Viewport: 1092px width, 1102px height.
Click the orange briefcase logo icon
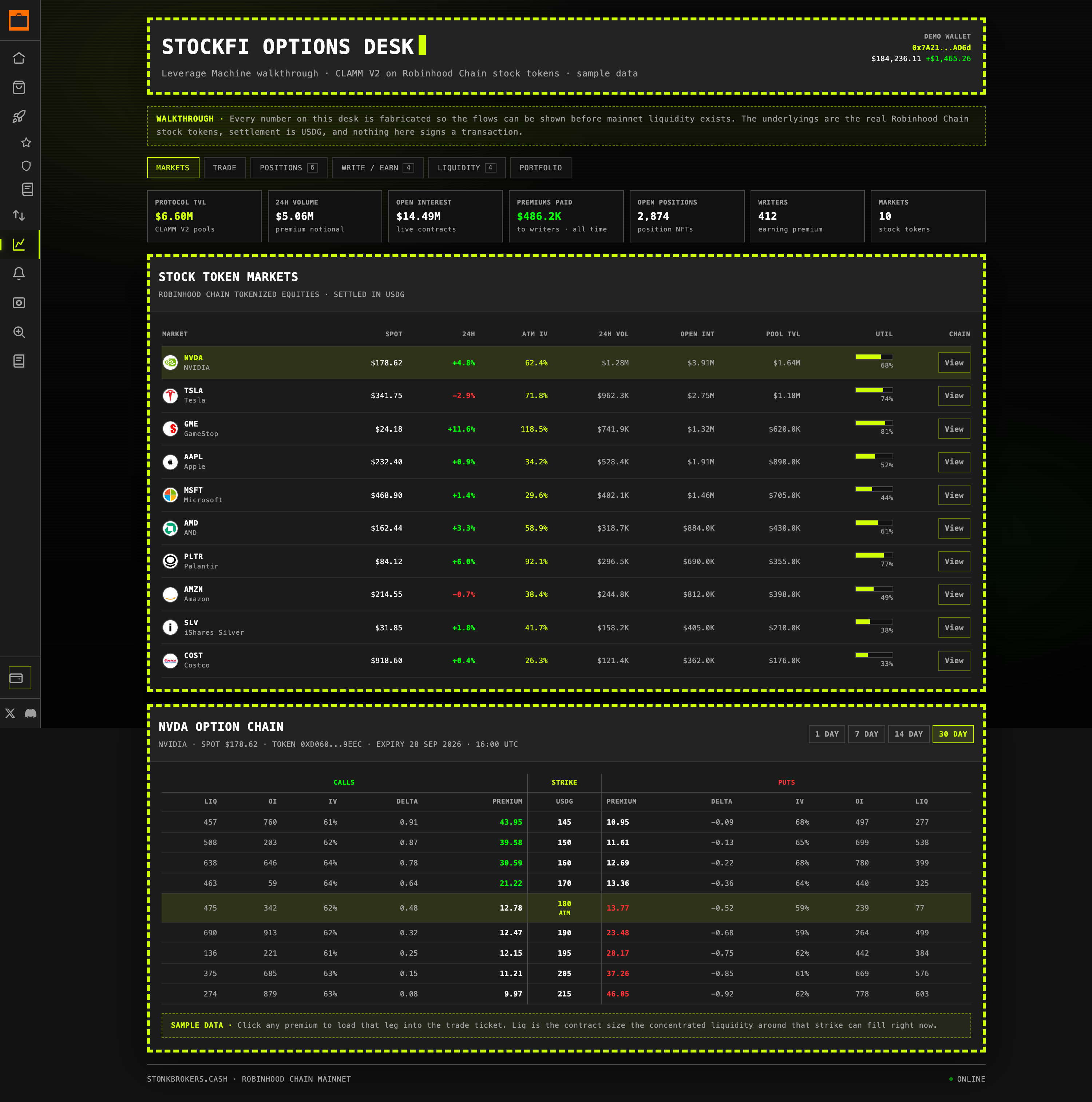19,20
